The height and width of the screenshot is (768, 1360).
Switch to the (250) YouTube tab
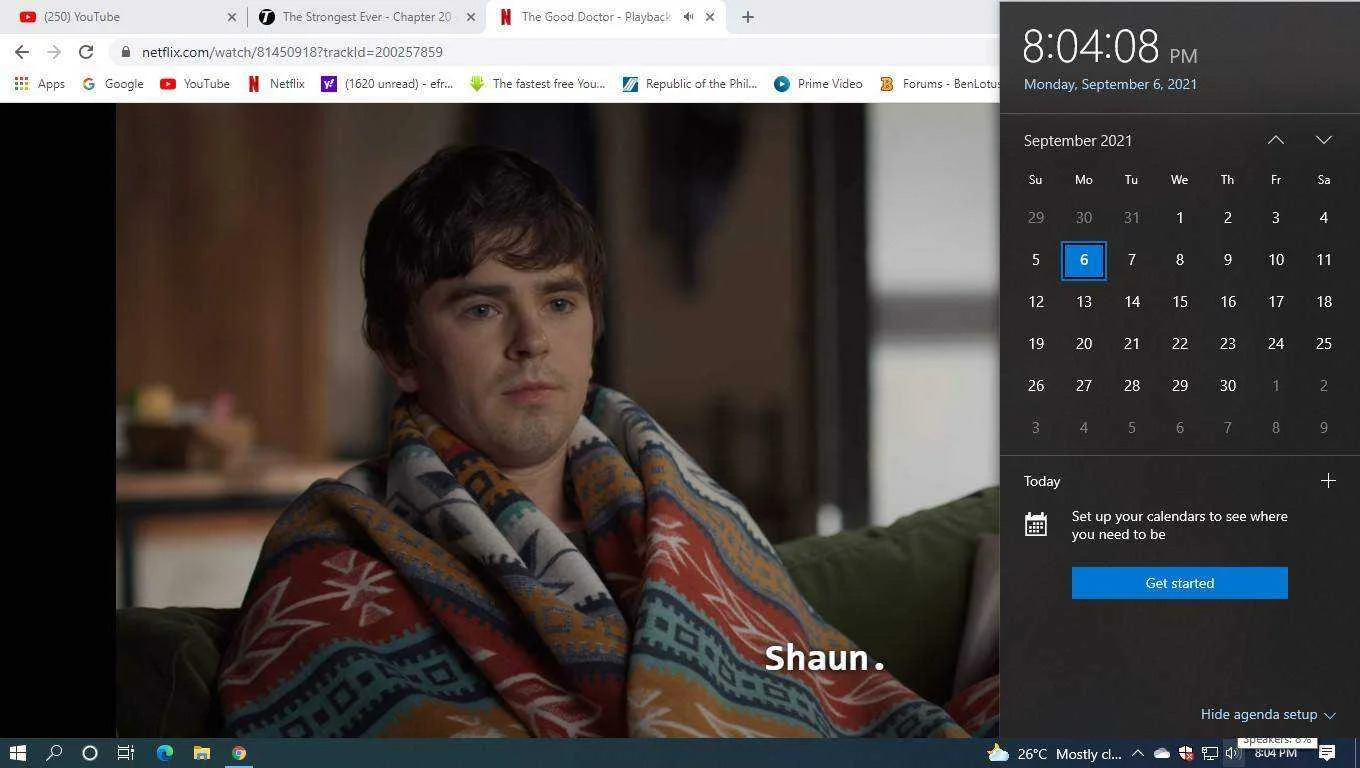click(x=127, y=17)
